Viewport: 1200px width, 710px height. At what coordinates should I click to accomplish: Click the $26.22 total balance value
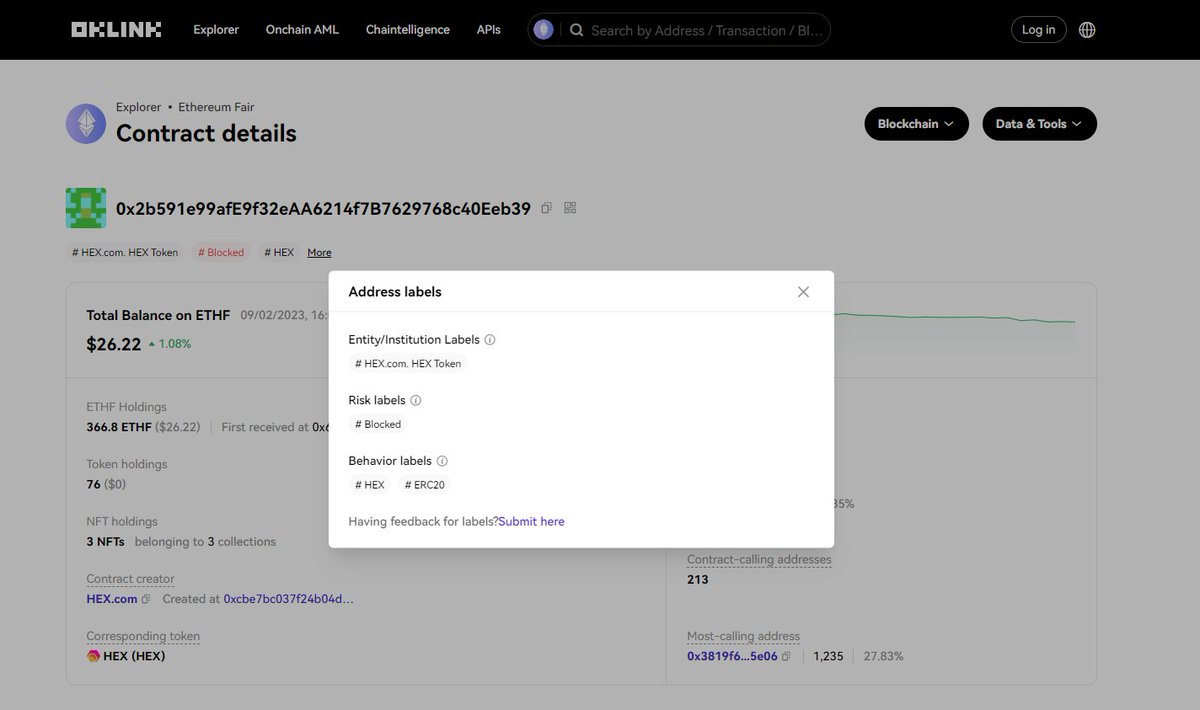pos(113,344)
